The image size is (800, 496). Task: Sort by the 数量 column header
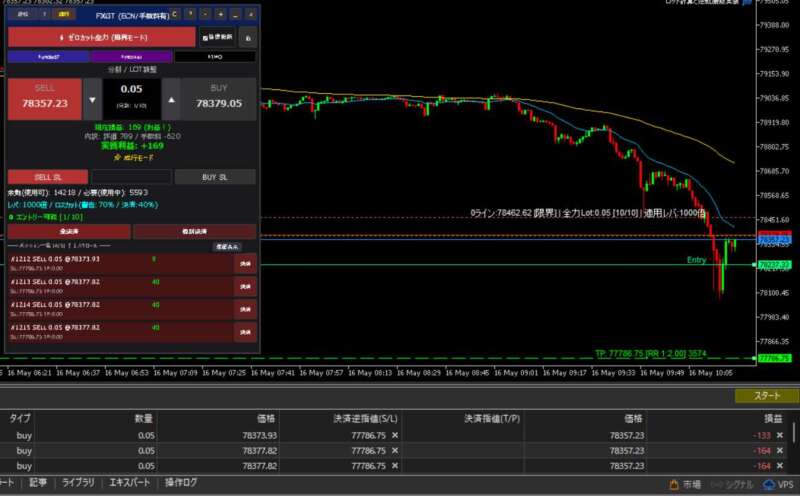(x=144, y=418)
